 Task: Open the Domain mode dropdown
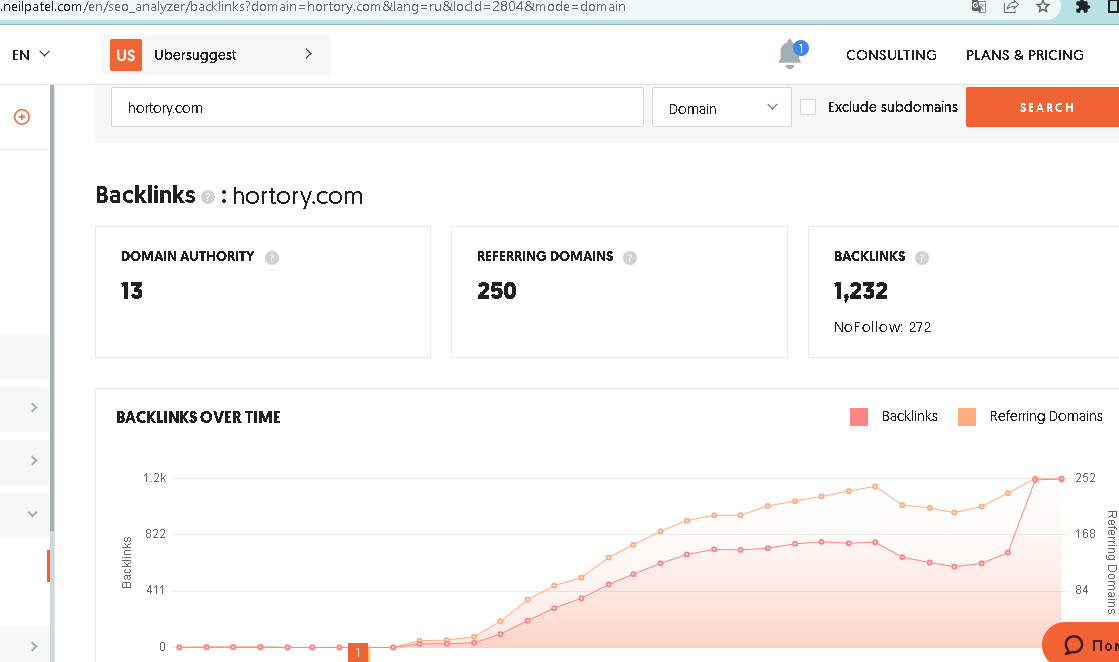(x=721, y=108)
